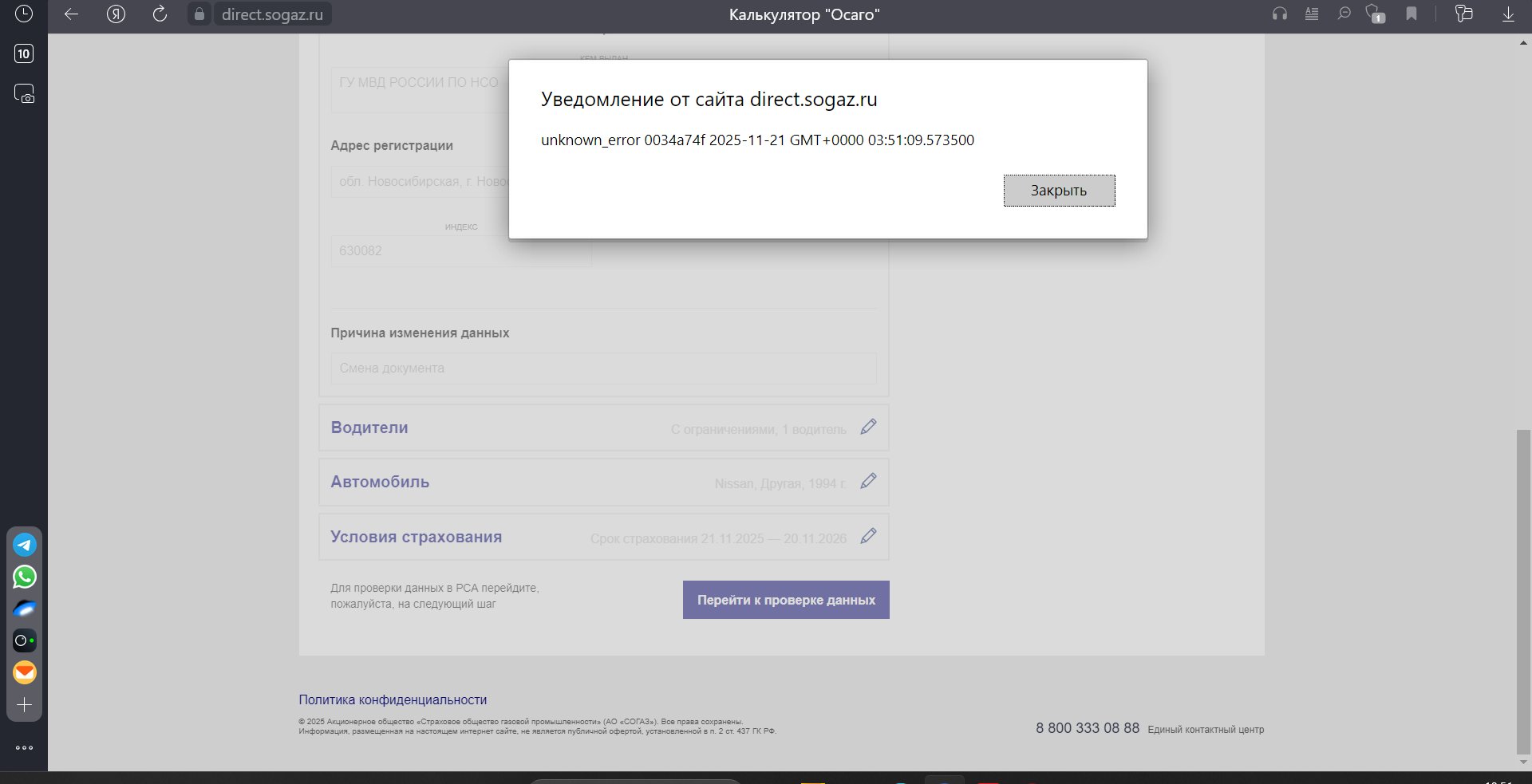Expand the Условия страхования section header
The image size is (1532, 784).
(416, 537)
